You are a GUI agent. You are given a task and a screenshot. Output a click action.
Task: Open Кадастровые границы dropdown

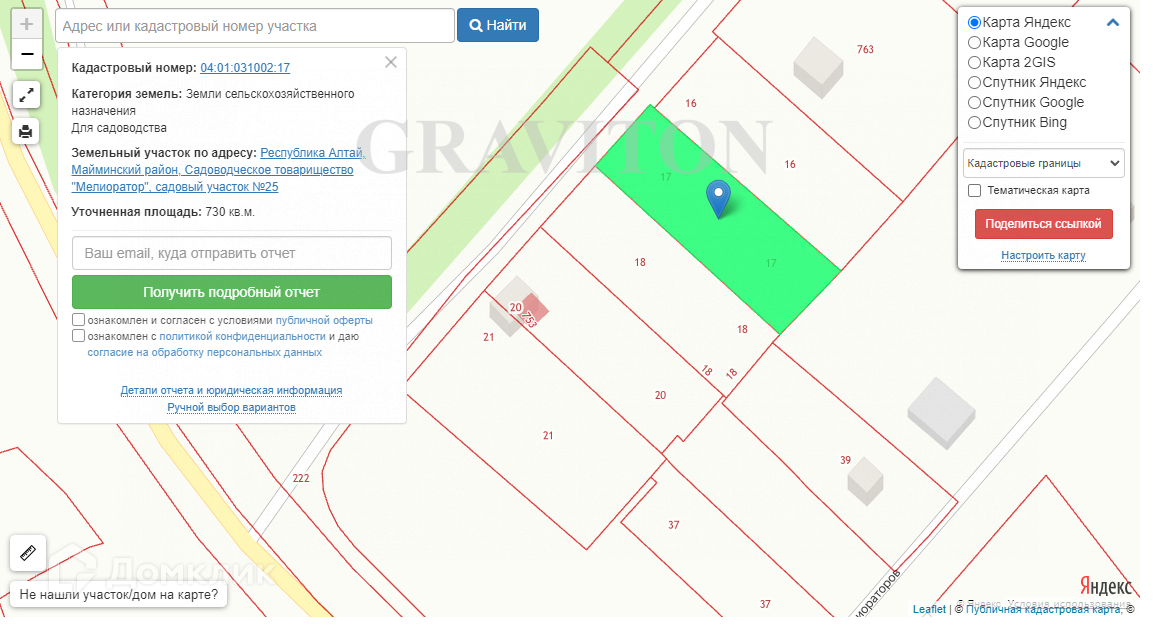point(1044,164)
